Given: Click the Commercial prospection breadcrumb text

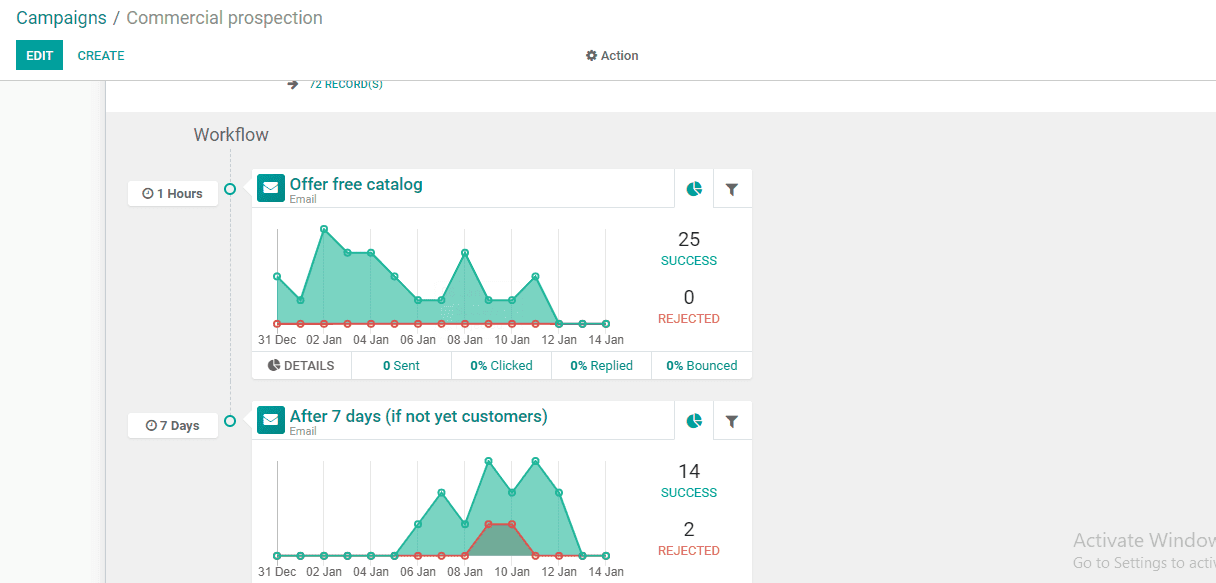Looking at the screenshot, I should [224, 18].
